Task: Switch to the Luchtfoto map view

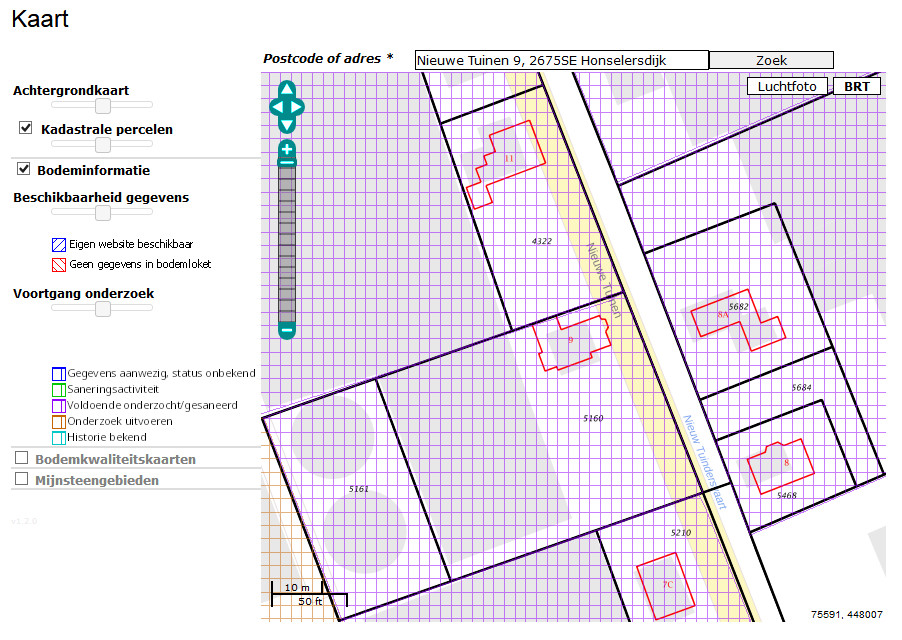Action: [x=787, y=86]
